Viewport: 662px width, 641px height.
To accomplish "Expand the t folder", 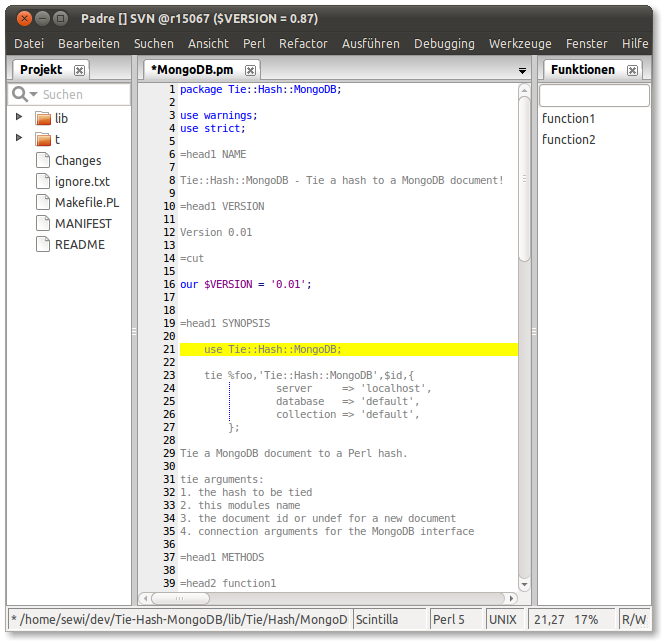I will click(19, 138).
